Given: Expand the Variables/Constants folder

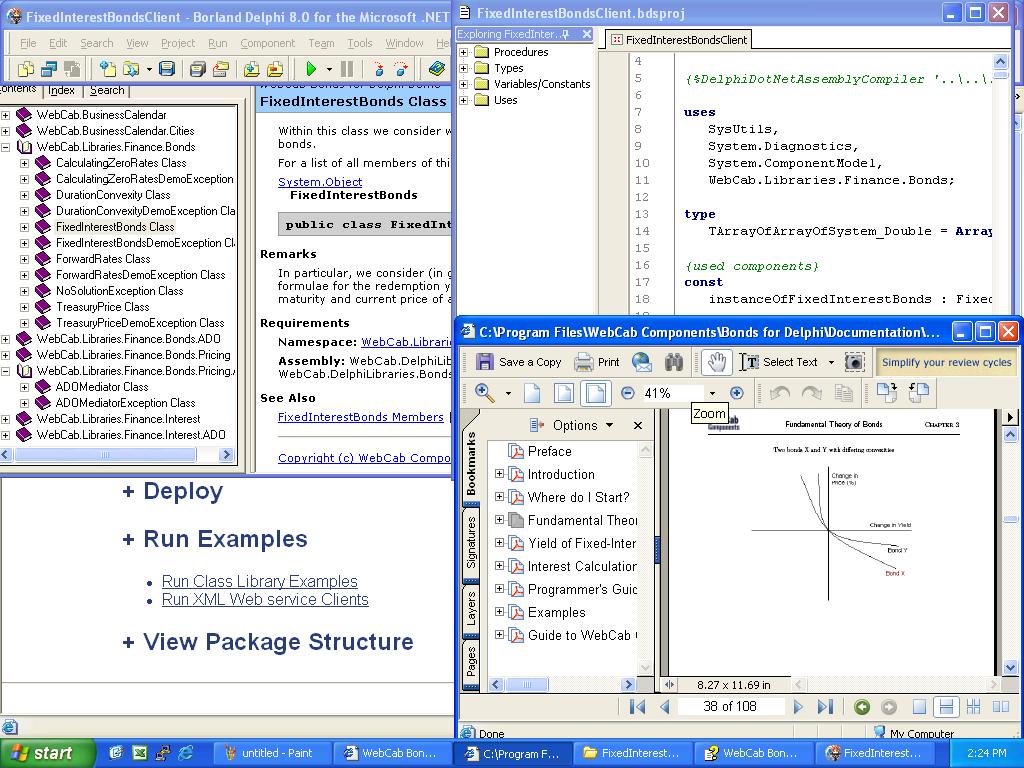Looking at the screenshot, I should coord(464,84).
